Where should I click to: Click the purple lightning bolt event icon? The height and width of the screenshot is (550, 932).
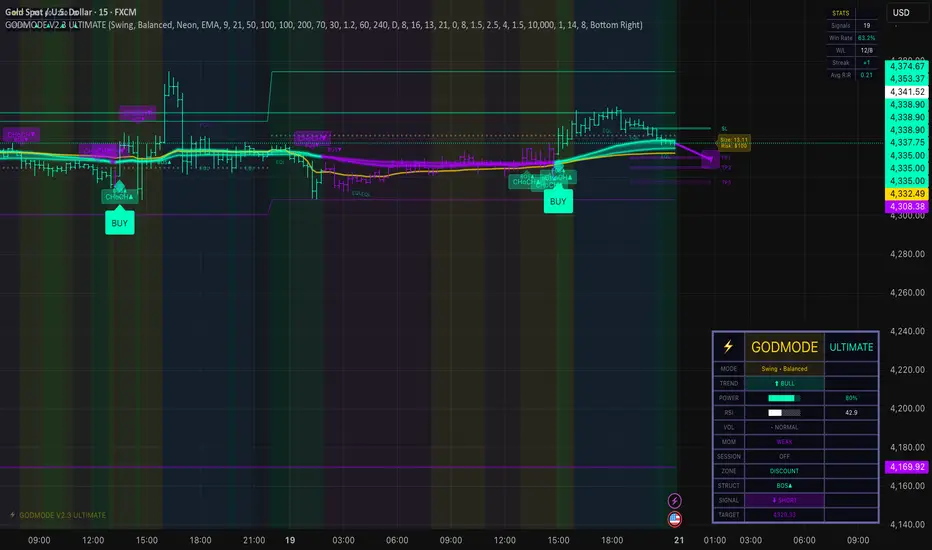pos(674,501)
